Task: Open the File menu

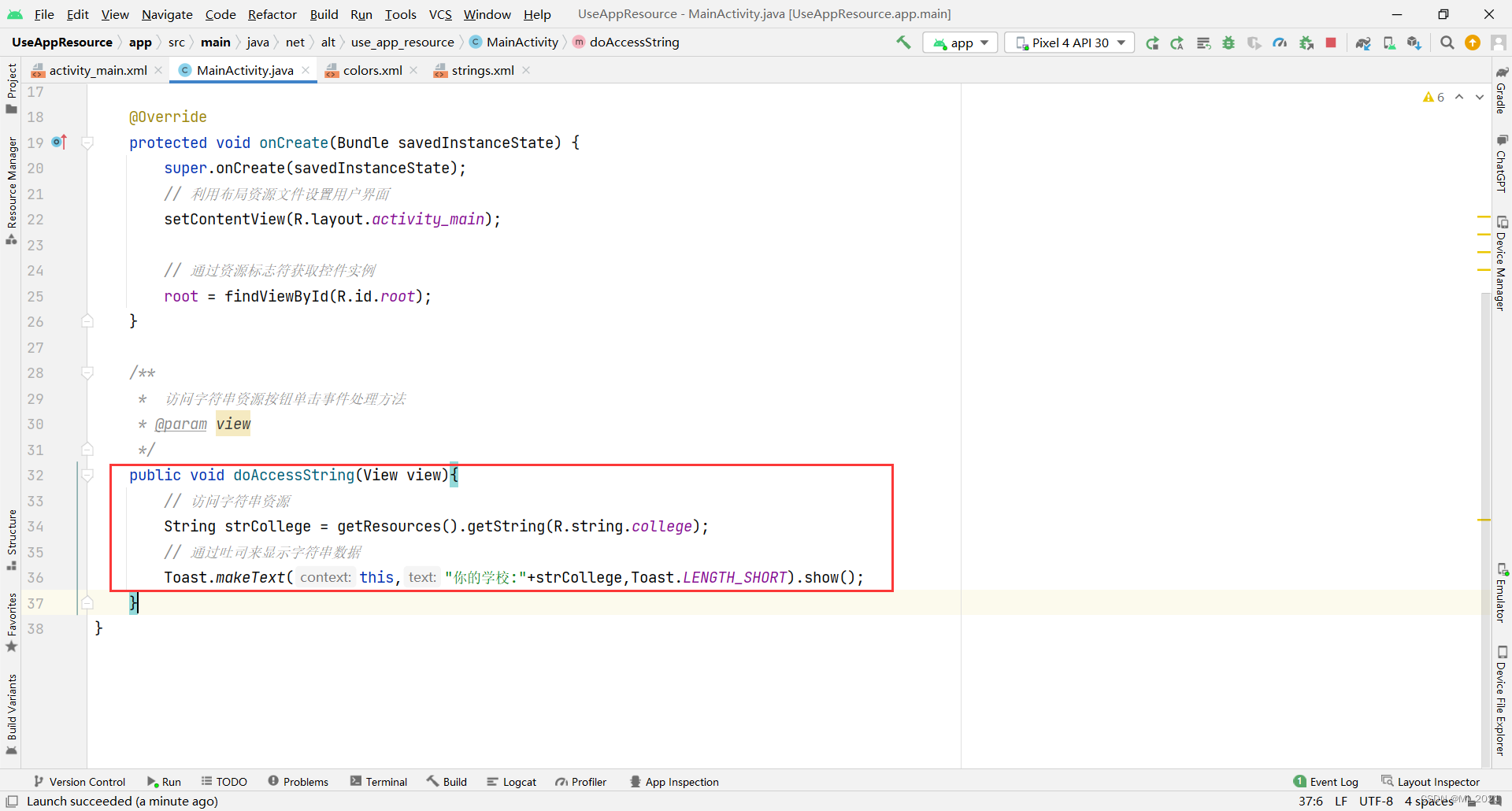Action: pyautogui.click(x=44, y=14)
